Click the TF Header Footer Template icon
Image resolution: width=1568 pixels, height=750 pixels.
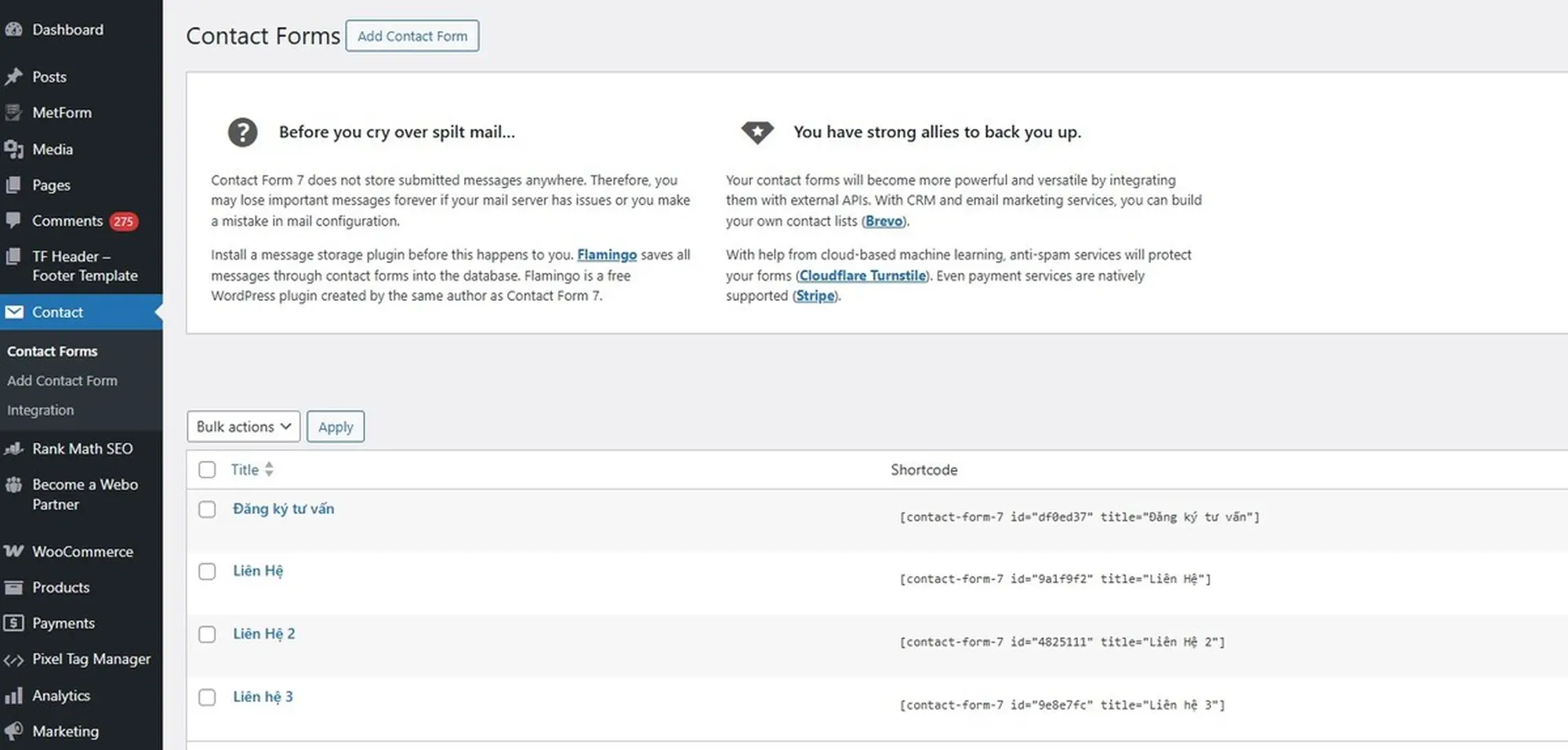pos(13,256)
